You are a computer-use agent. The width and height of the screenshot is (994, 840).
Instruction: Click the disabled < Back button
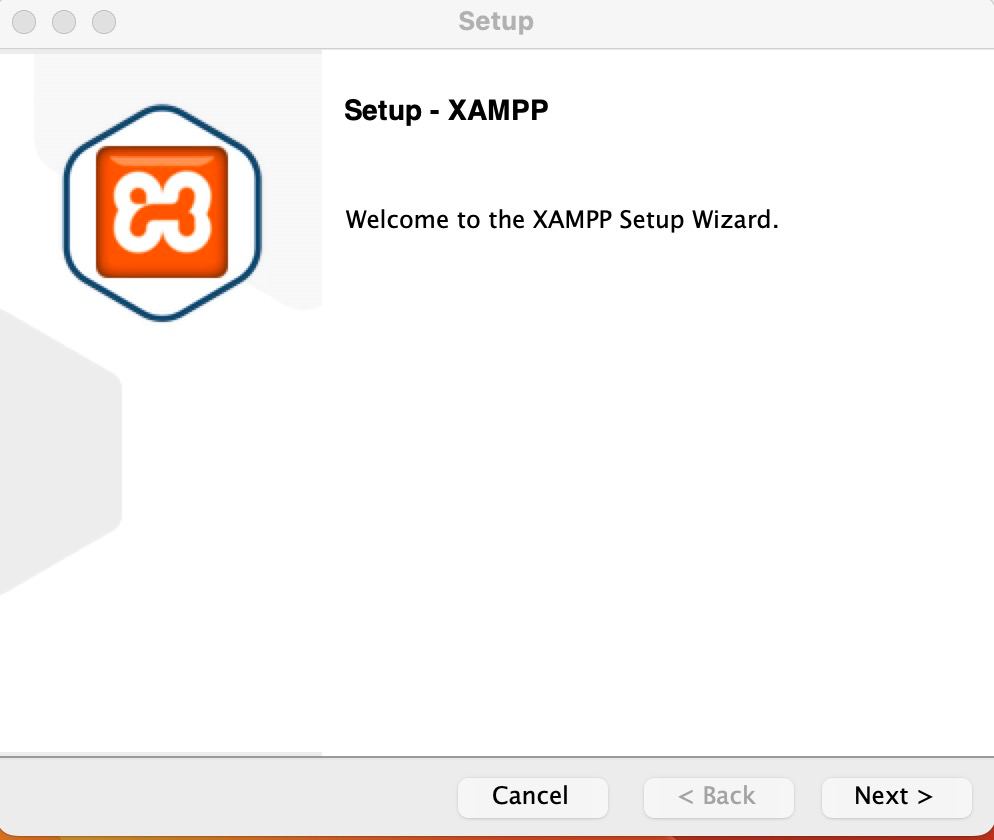718,797
